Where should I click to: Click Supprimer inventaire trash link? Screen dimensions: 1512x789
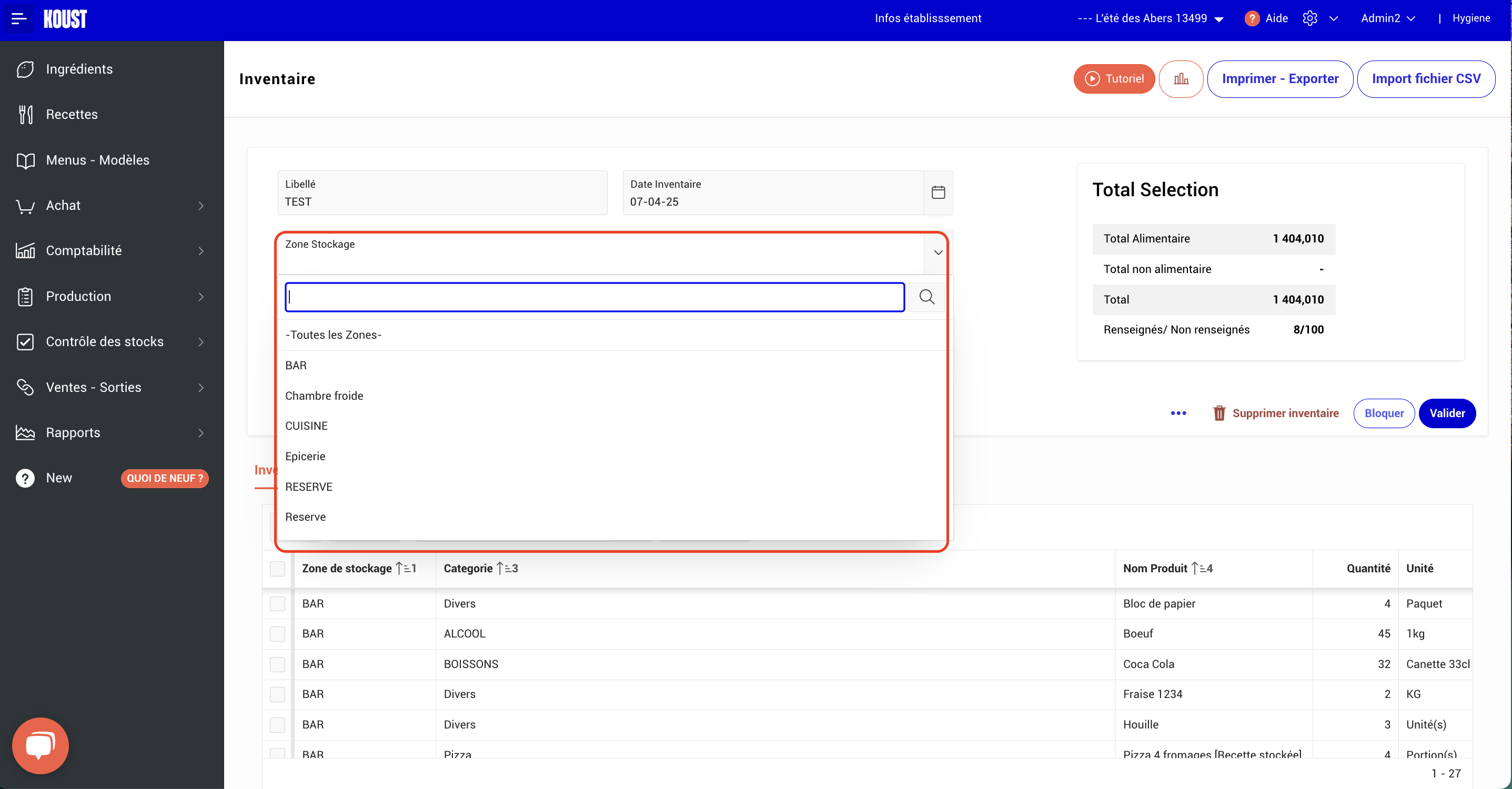tap(1276, 413)
